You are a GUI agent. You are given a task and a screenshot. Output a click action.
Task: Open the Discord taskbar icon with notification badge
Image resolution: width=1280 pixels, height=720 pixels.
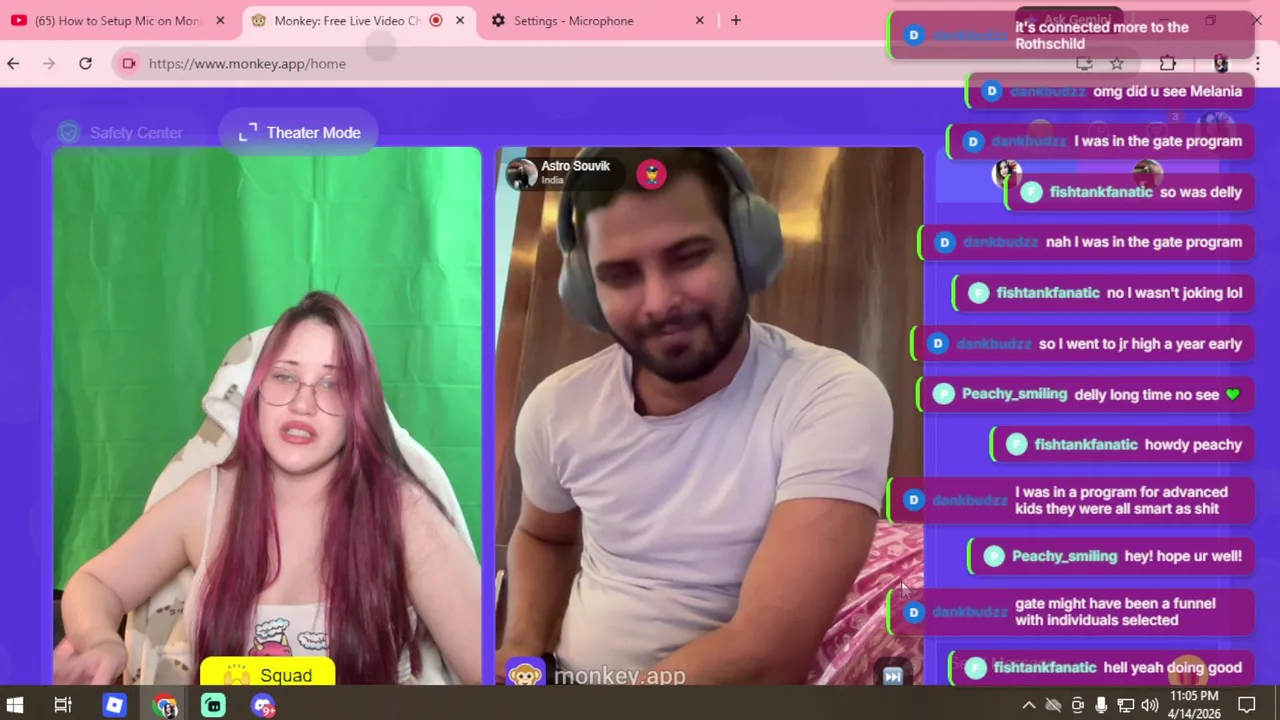click(x=263, y=705)
